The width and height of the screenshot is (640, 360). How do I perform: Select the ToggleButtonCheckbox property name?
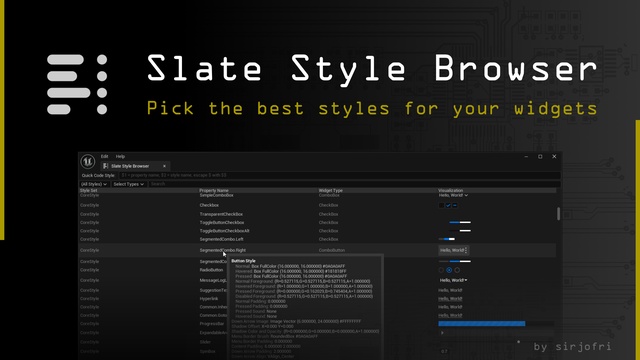coord(222,222)
